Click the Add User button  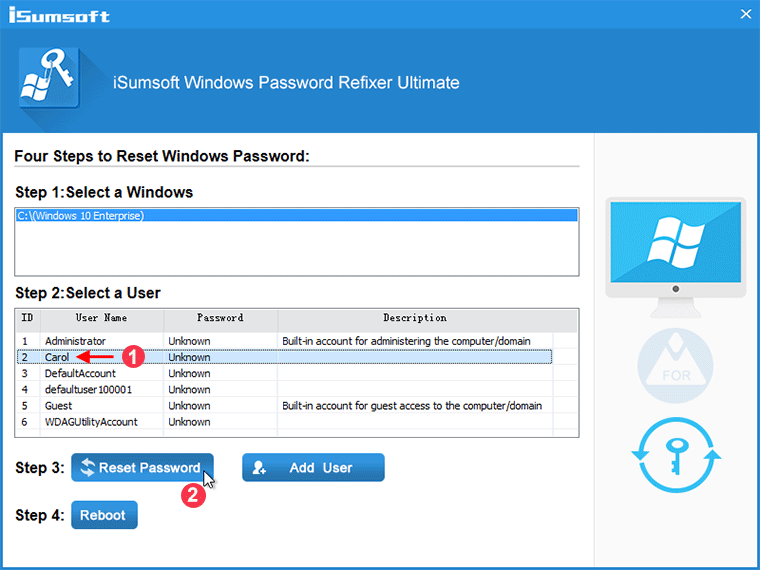tap(313, 467)
